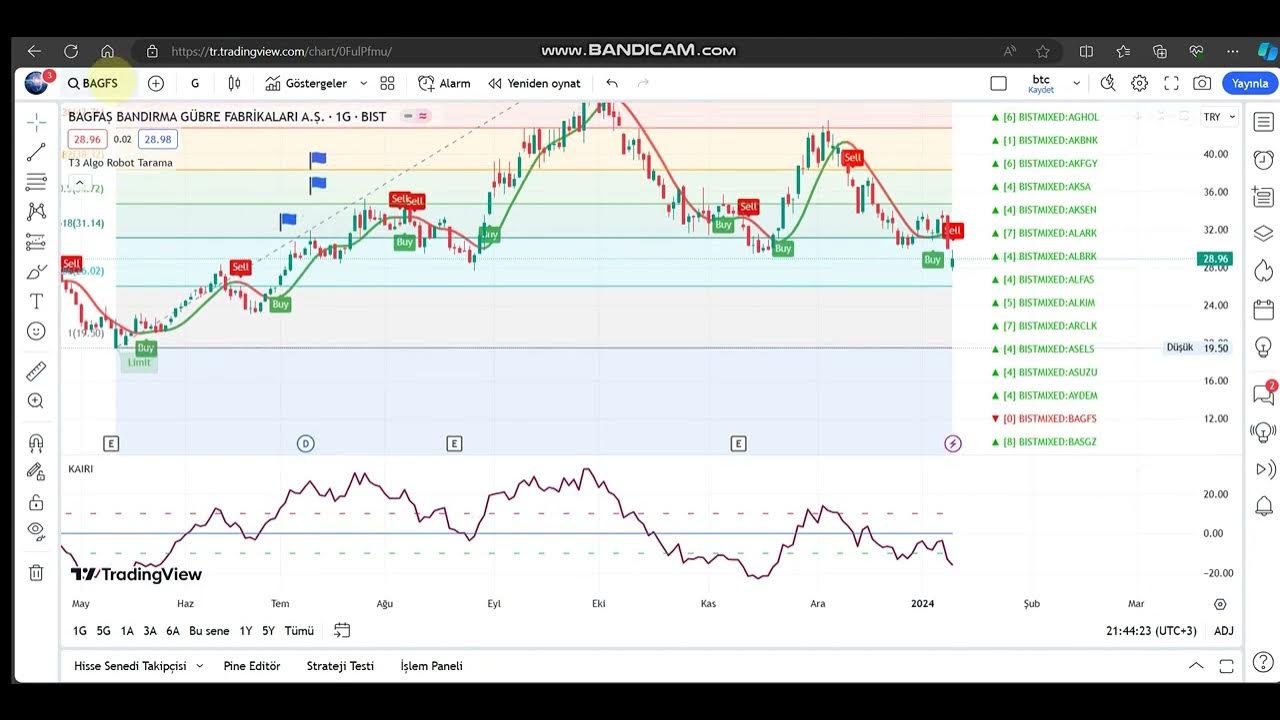Open chart settings gear
The height and width of the screenshot is (720, 1280).
(x=1139, y=83)
